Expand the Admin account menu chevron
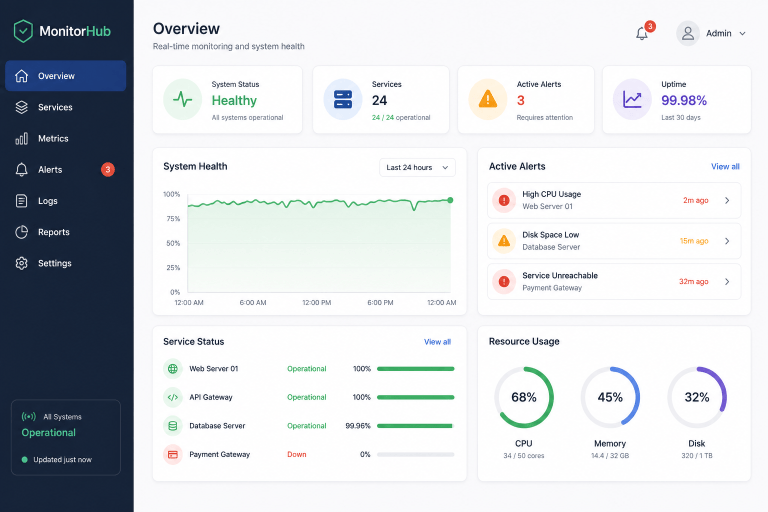Screen dimensions: 768x512 [x=743, y=33]
